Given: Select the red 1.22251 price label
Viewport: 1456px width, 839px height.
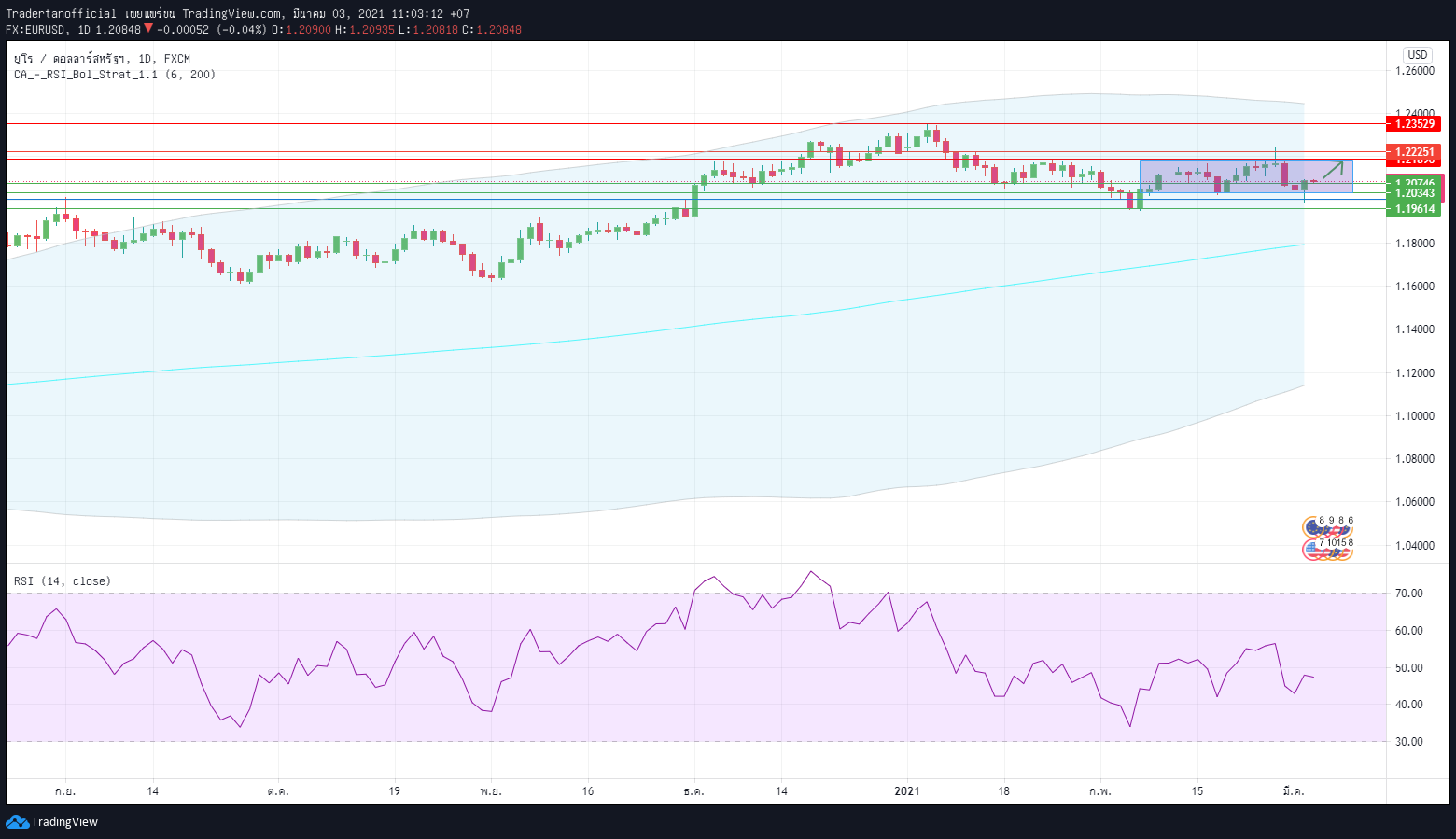Looking at the screenshot, I should click(1414, 151).
